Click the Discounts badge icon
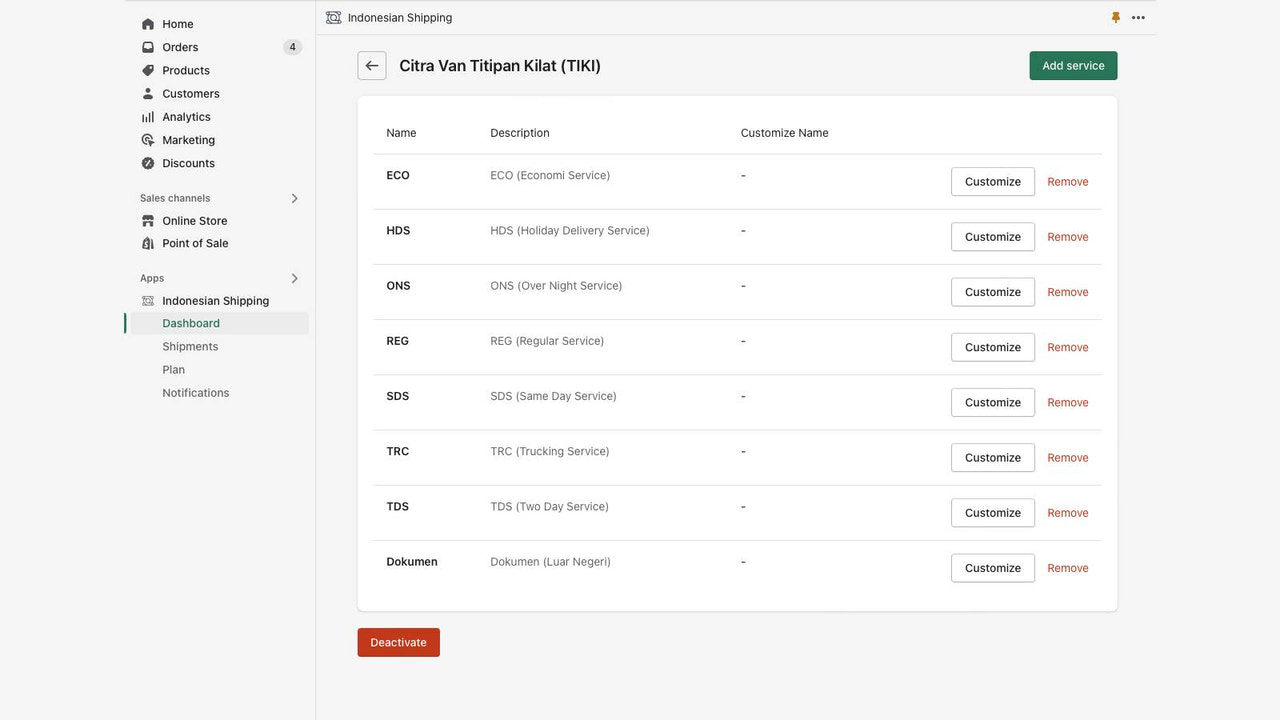 148,163
